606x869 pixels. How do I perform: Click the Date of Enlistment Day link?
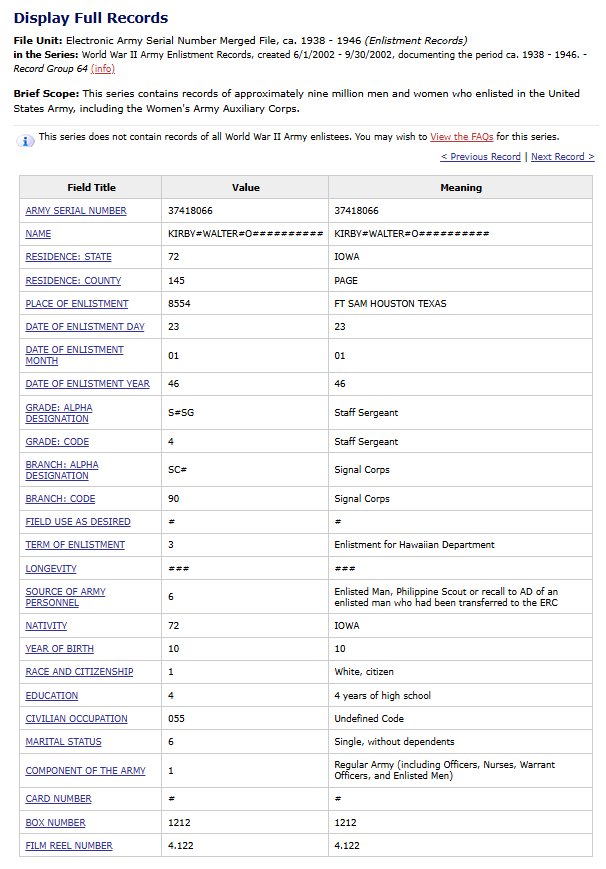85,327
